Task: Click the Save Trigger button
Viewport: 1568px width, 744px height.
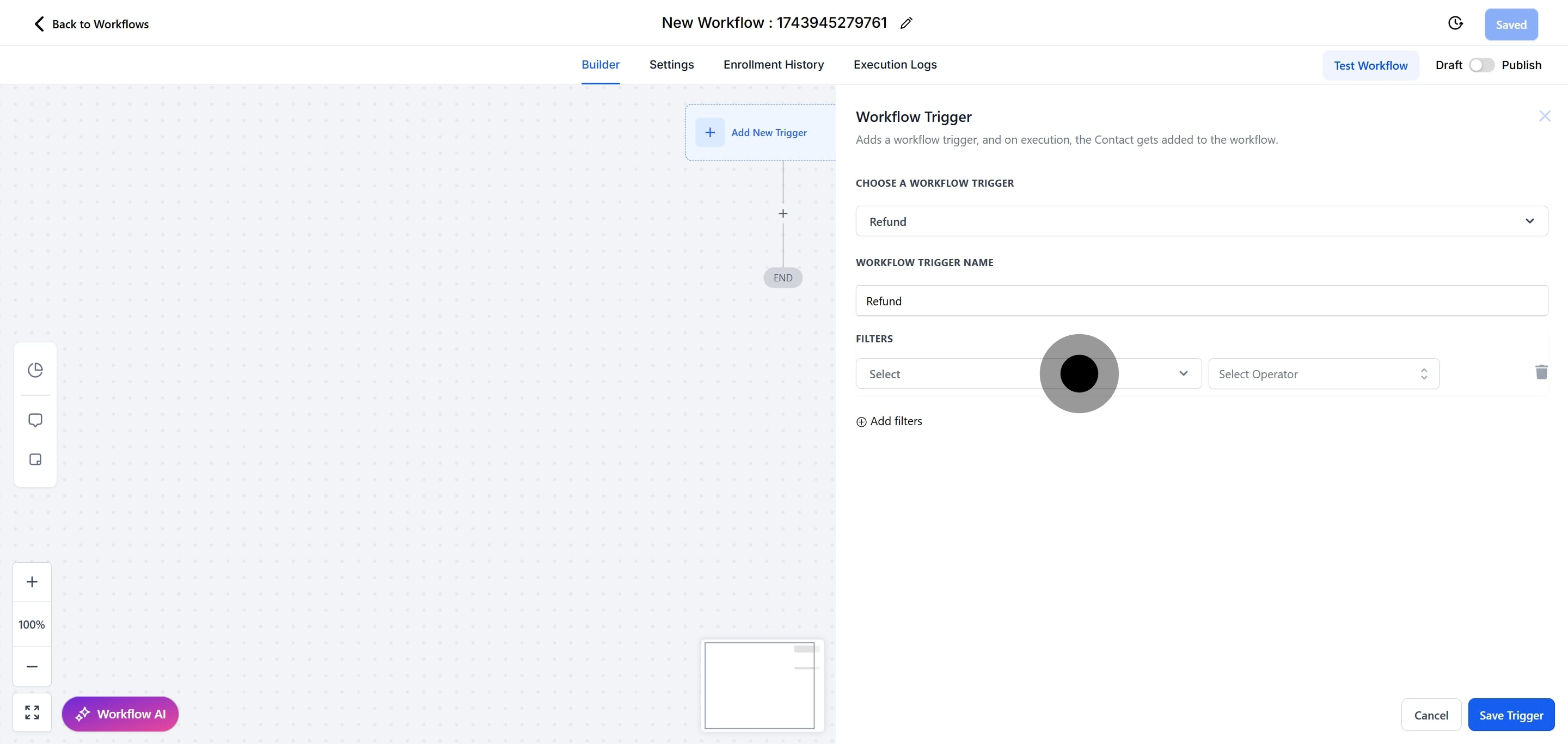Action: pos(1511,715)
